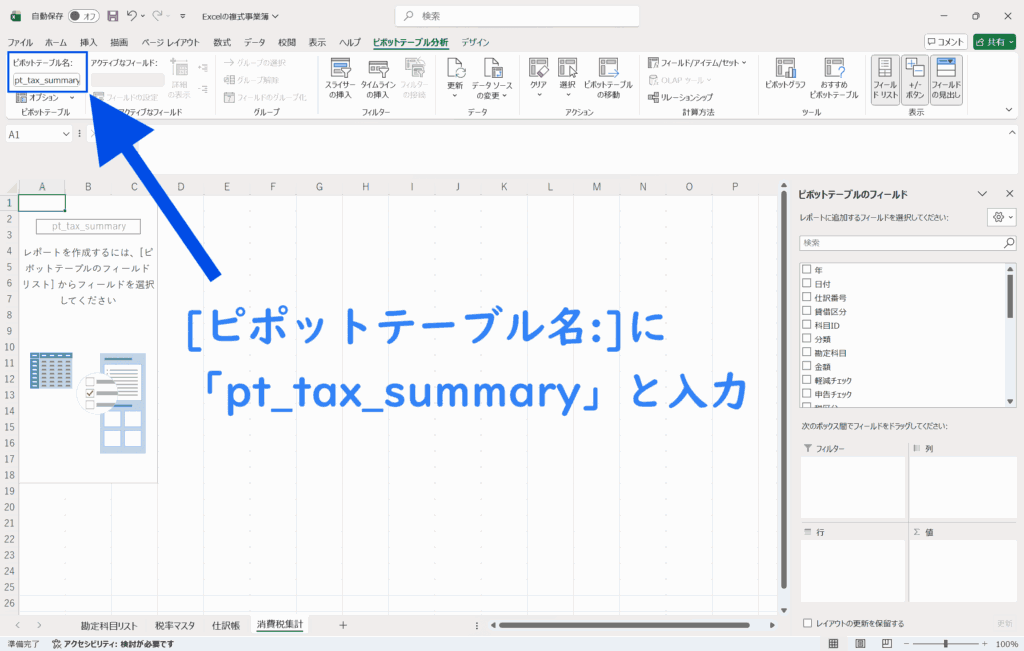Image resolution: width=1024 pixels, height=651 pixels.
Task: Check the 日付 field checkbox
Action: pyautogui.click(x=806, y=284)
